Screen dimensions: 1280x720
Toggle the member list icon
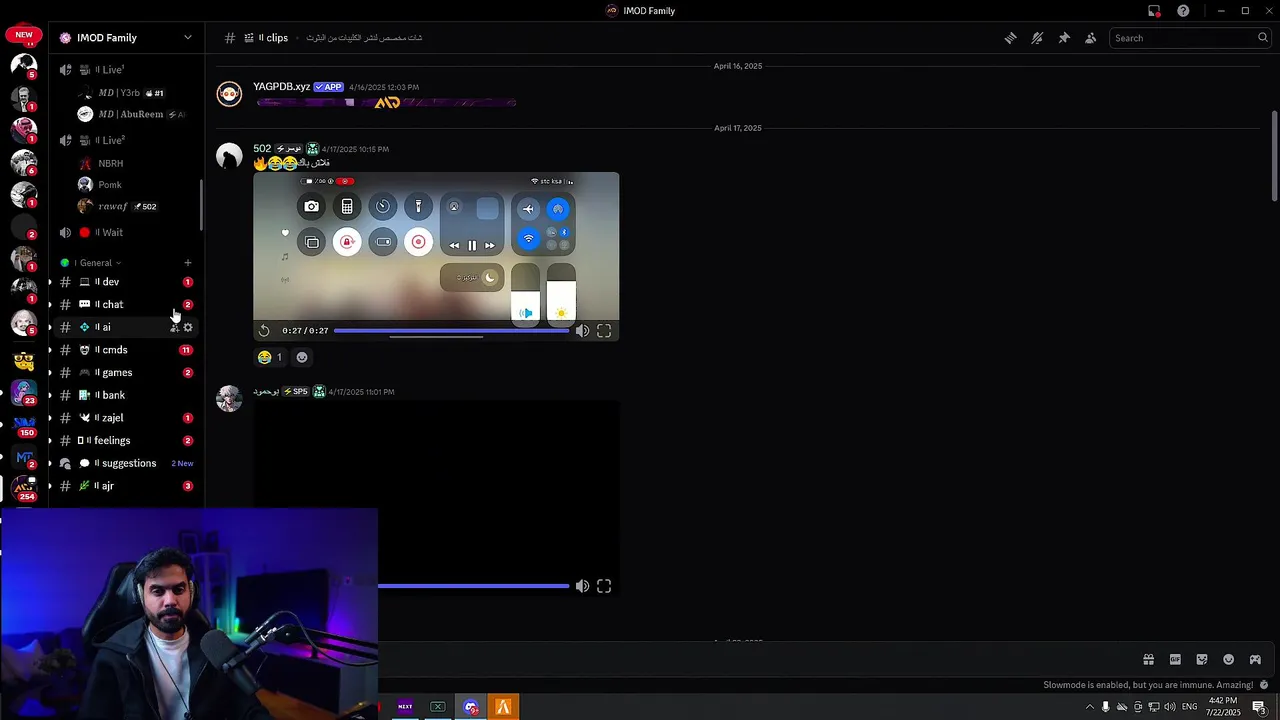click(1091, 38)
